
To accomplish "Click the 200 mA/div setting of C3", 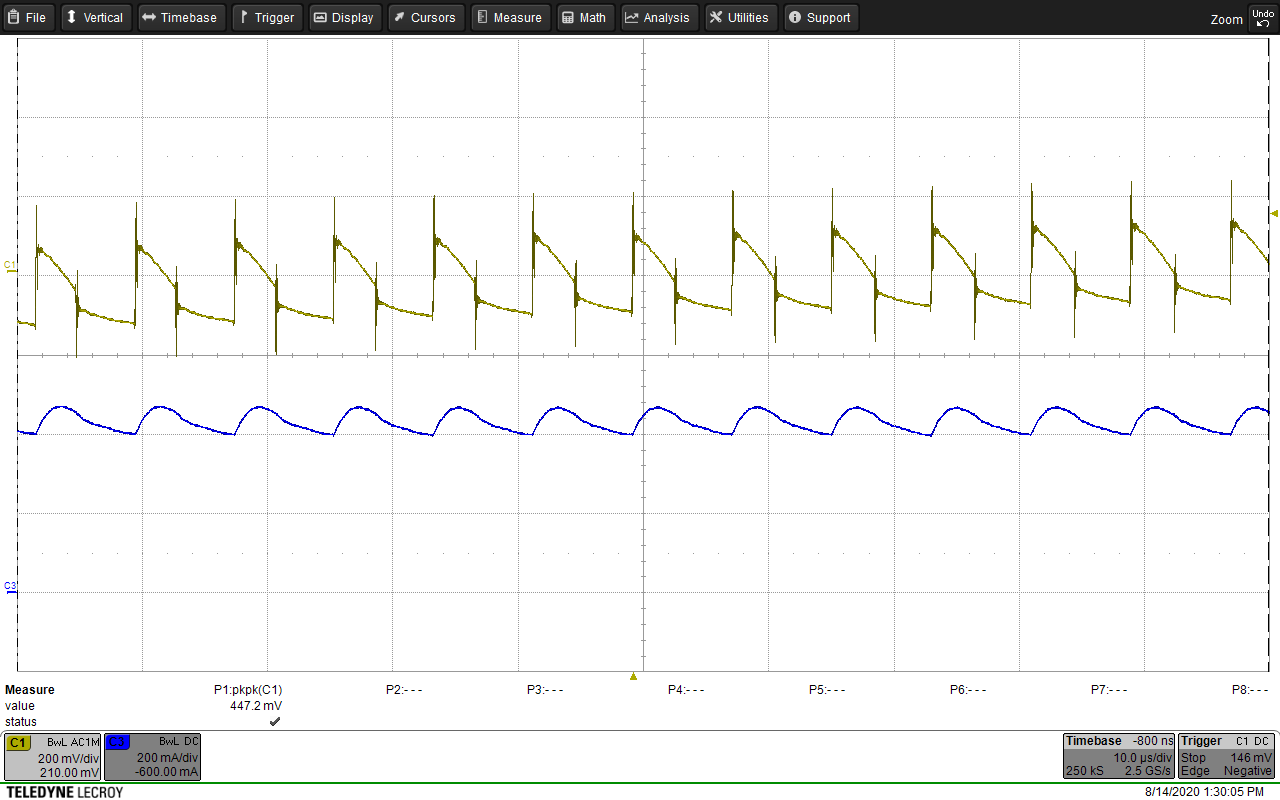I will click(x=168, y=758).
